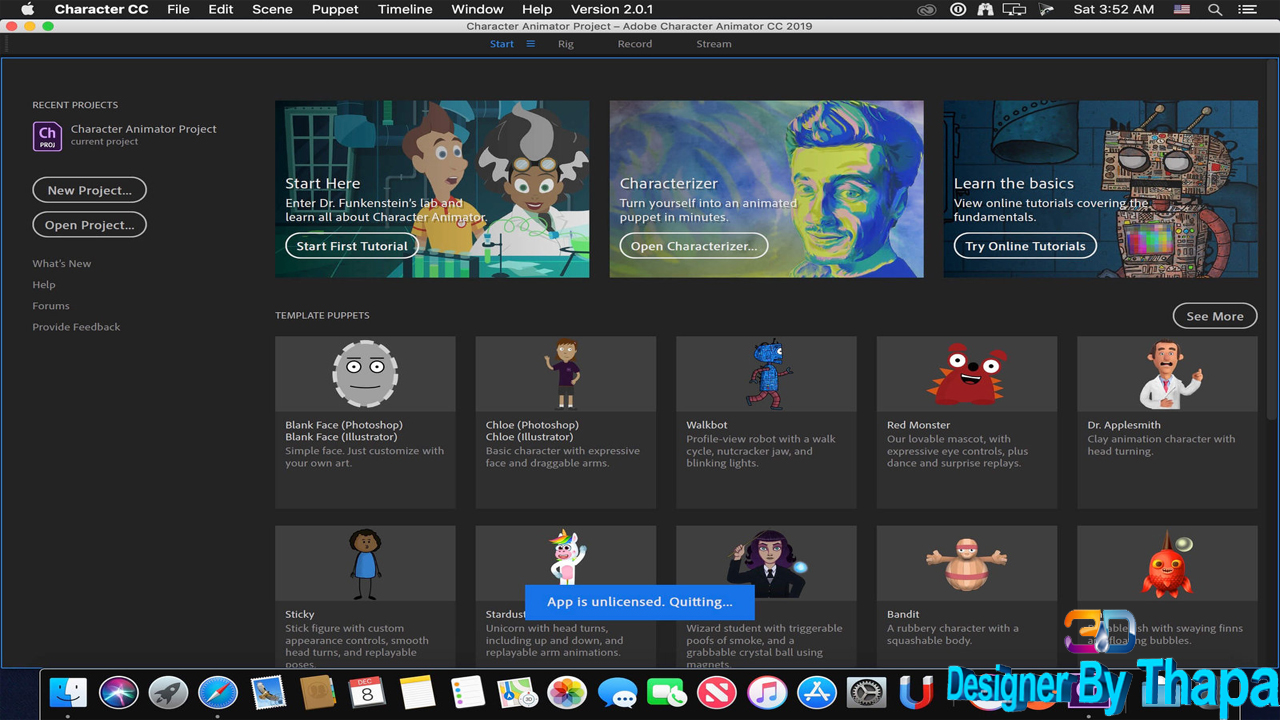Open the Character Animator Project icon
The image size is (1280, 720).
47,135
